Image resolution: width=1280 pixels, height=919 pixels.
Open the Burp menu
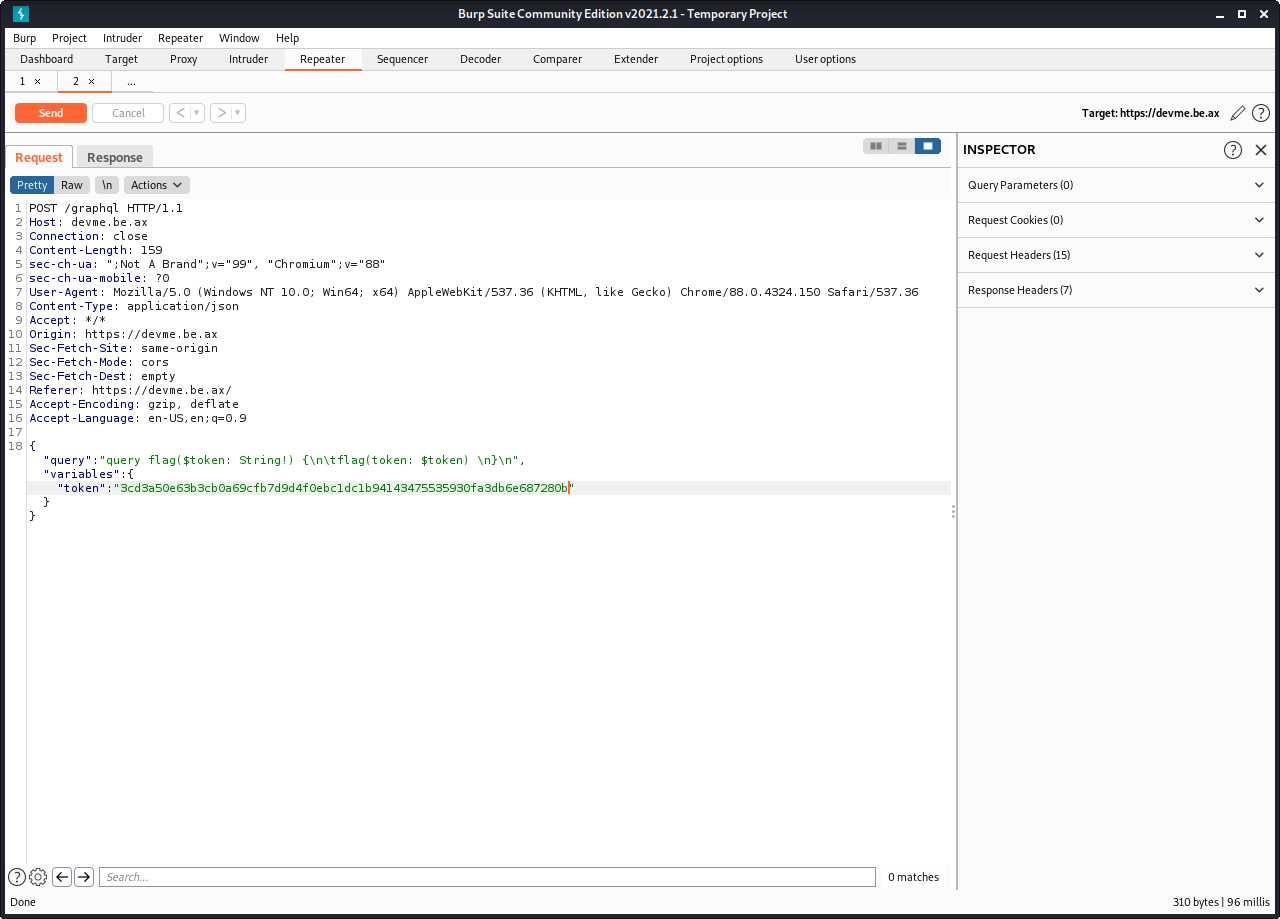(25, 38)
